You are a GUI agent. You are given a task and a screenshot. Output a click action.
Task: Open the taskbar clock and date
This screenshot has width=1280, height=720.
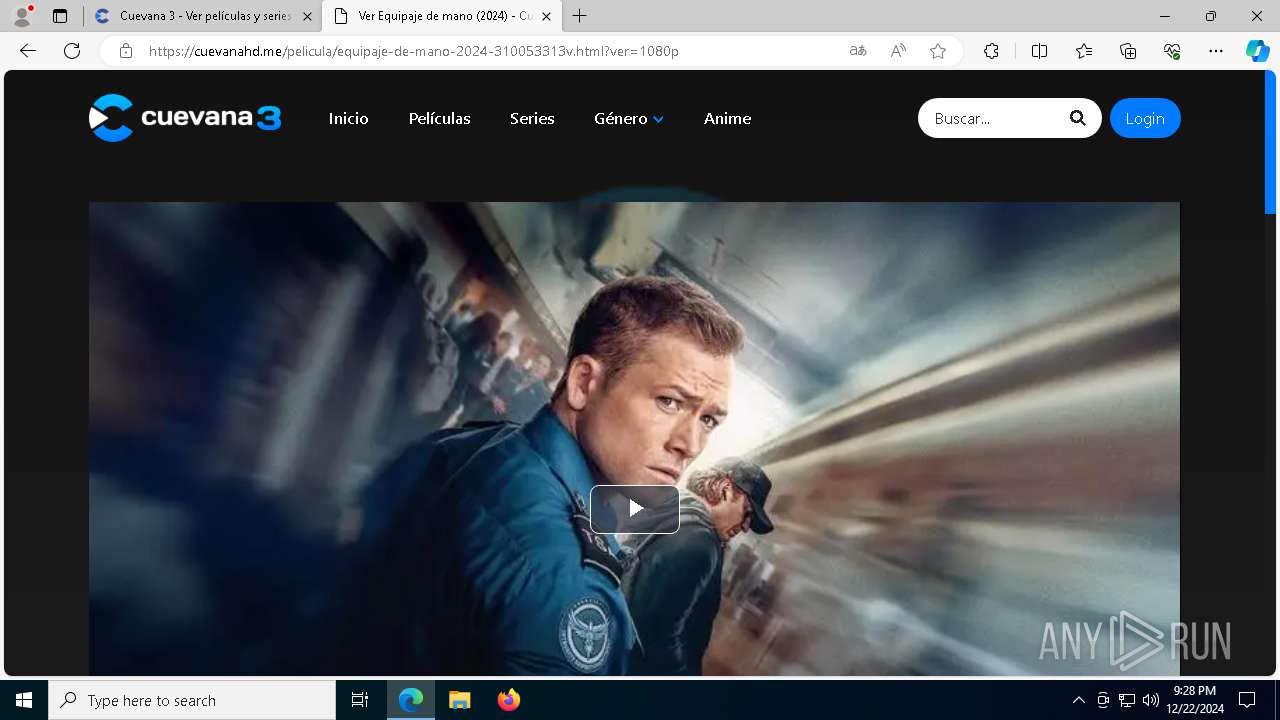[1195, 700]
